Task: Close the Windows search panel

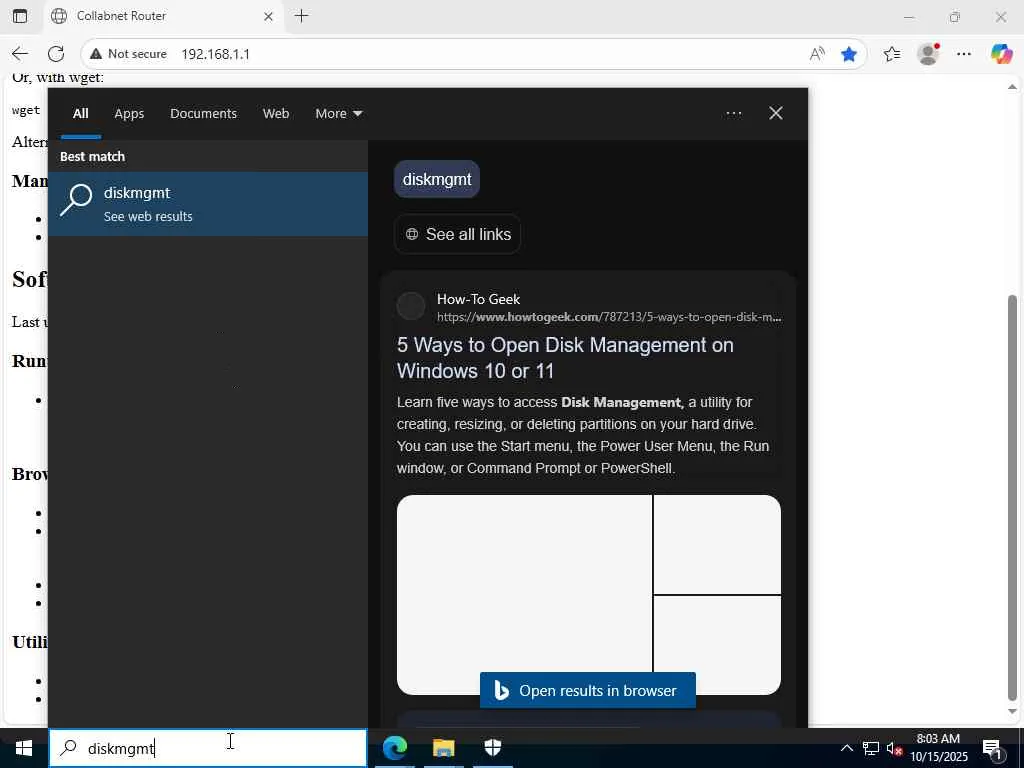Action: tap(776, 114)
